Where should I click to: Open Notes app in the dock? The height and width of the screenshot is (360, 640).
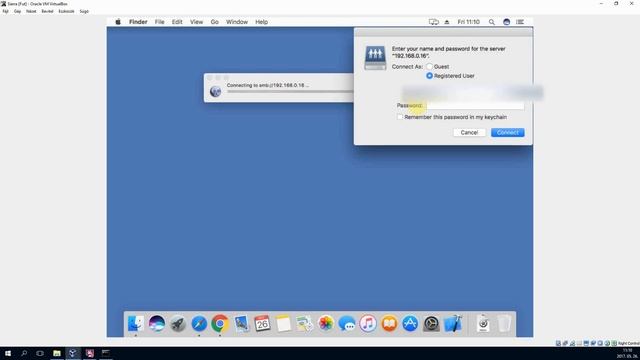point(283,324)
